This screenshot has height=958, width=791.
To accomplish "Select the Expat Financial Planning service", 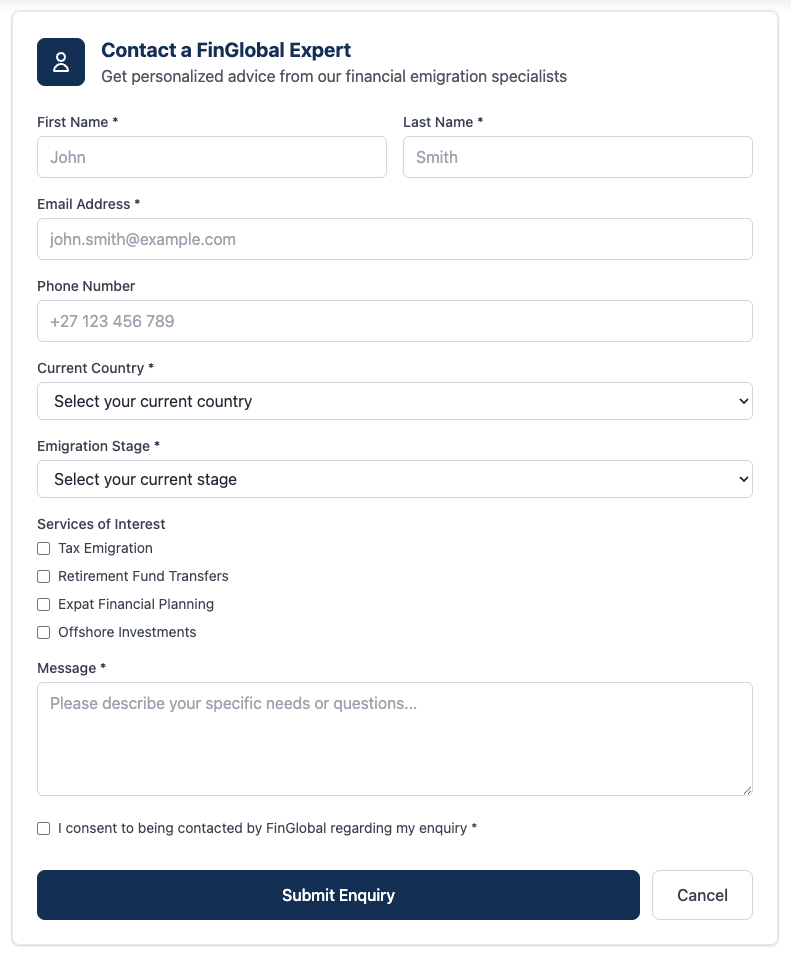I will [43, 604].
